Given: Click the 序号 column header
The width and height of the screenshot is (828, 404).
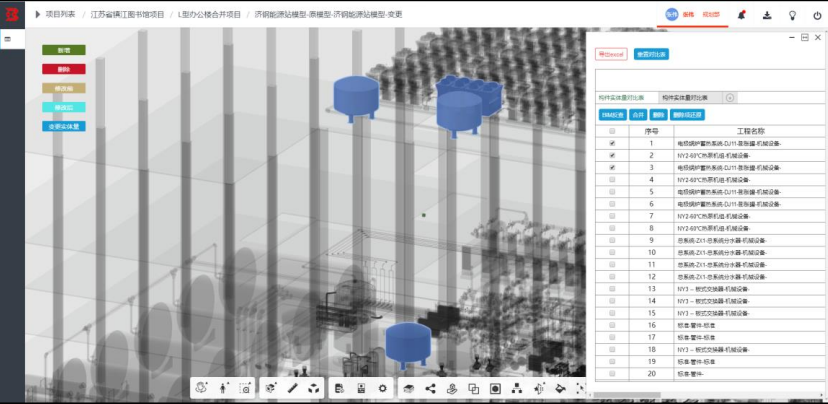Looking at the screenshot, I should click(x=652, y=131).
